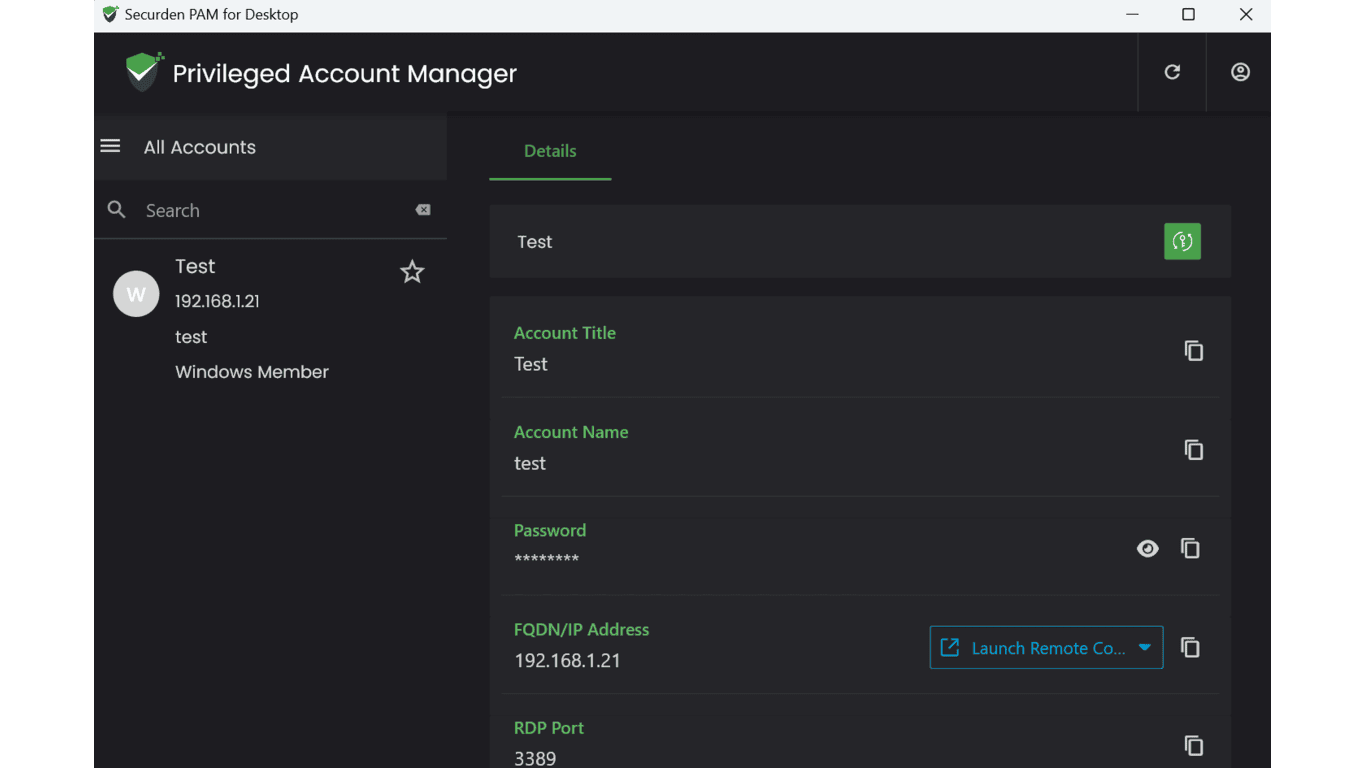Clear the search field with backspace icon

423,210
